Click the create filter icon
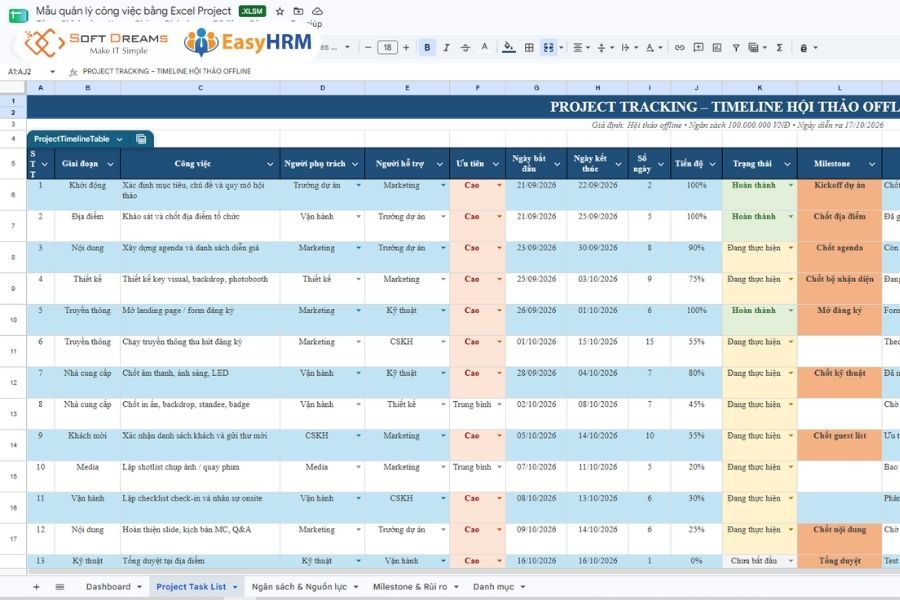 pyautogui.click(x=735, y=48)
